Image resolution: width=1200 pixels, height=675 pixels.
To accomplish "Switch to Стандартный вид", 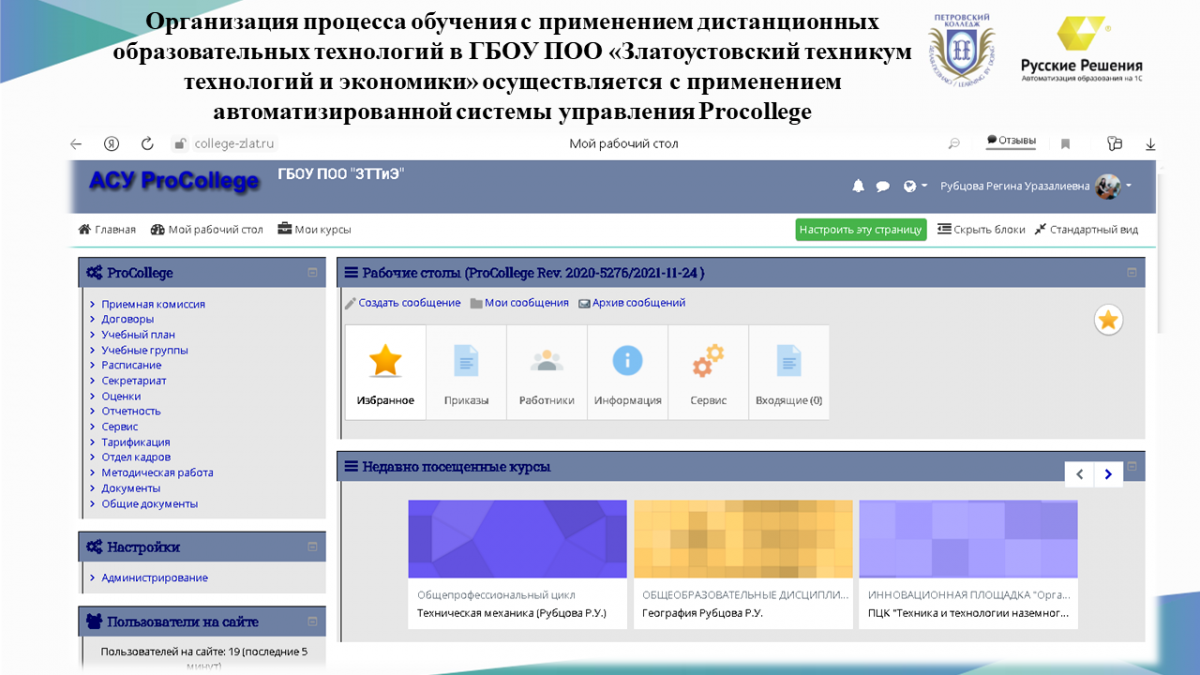I will [x=1086, y=229].
